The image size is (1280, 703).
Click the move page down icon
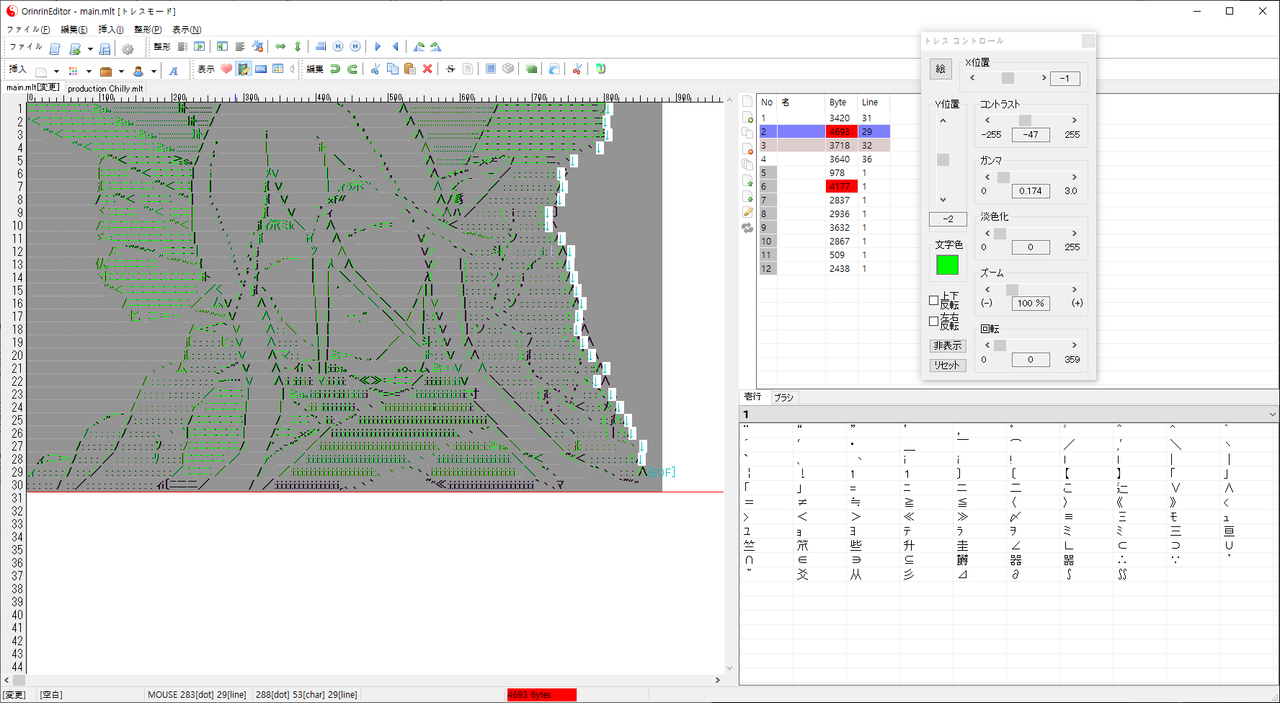pos(747,196)
